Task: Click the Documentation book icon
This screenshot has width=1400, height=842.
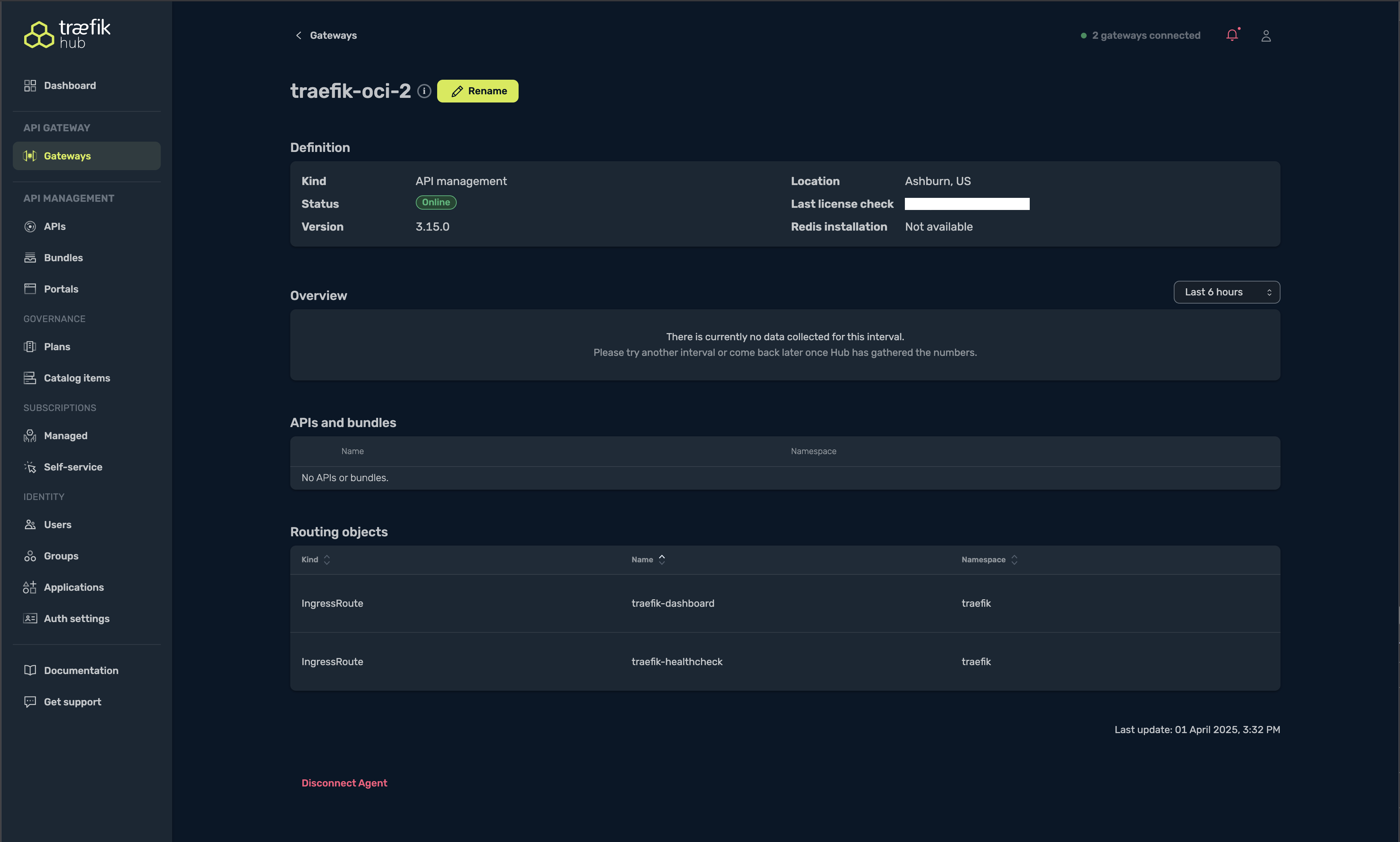Action: [x=30, y=670]
